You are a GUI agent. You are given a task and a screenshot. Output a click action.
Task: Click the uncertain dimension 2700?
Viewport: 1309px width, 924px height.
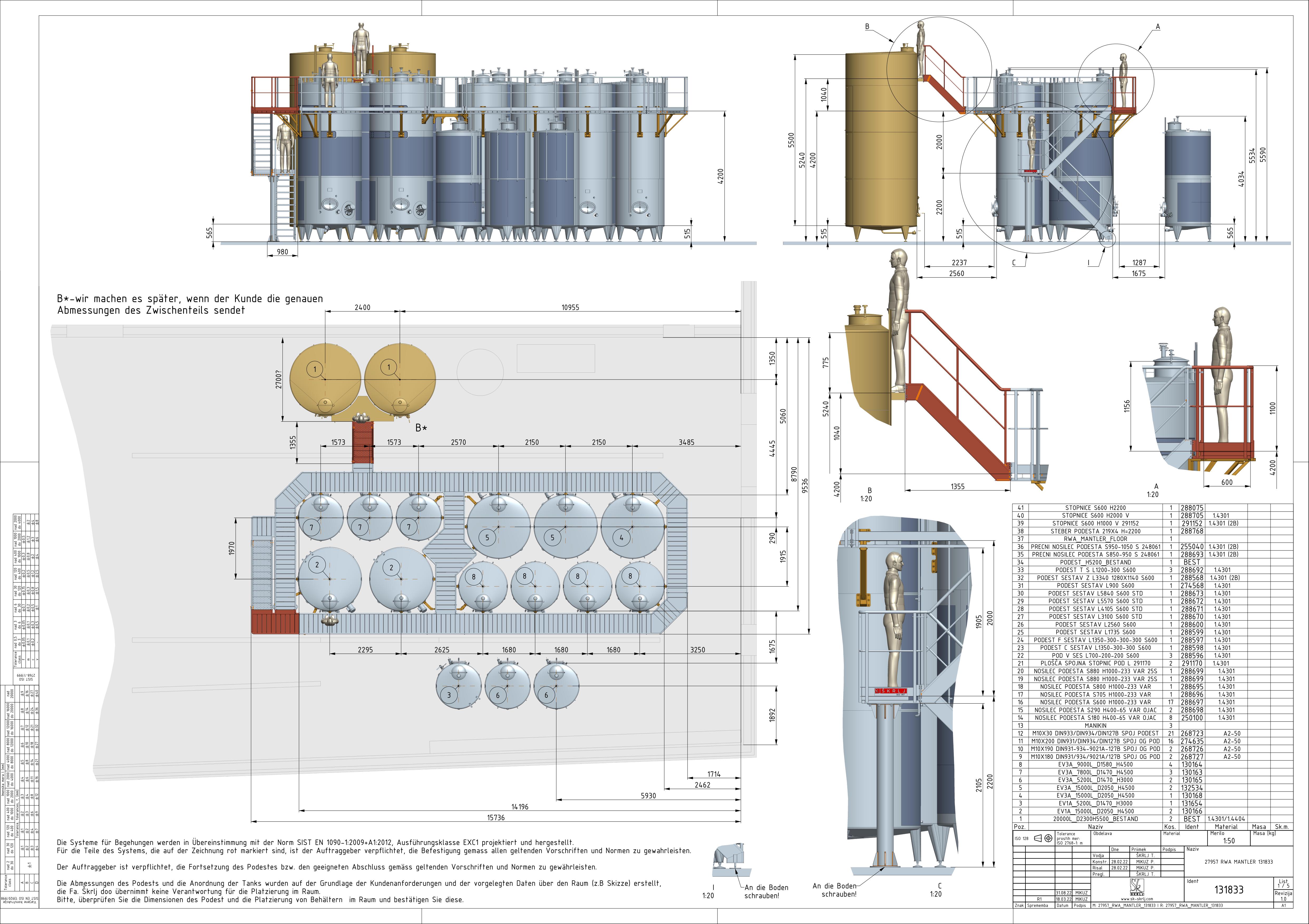pyautogui.click(x=278, y=379)
